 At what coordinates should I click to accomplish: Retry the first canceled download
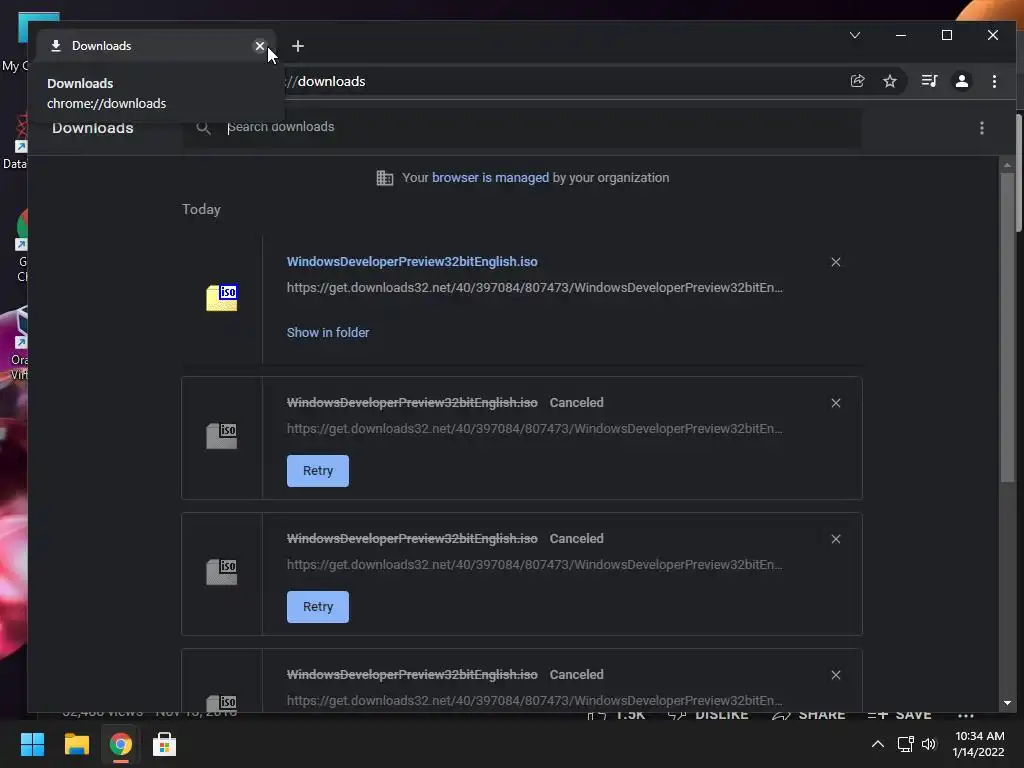coord(317,471)
